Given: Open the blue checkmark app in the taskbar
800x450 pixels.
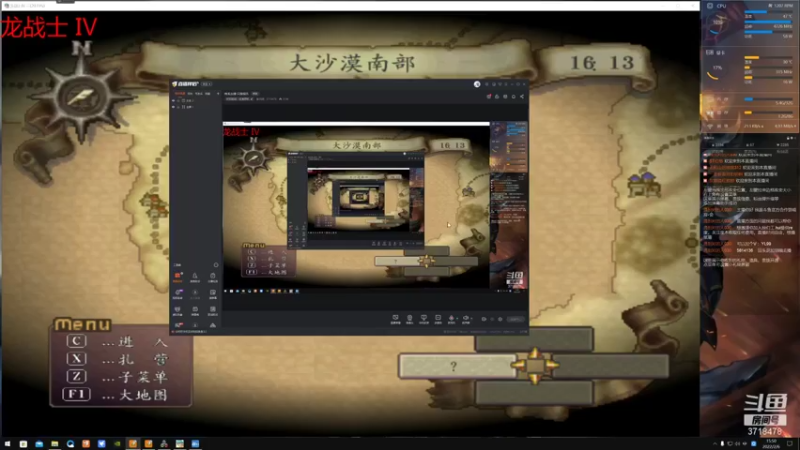Looking at the screenshot, I should click(x=102, y=444).
